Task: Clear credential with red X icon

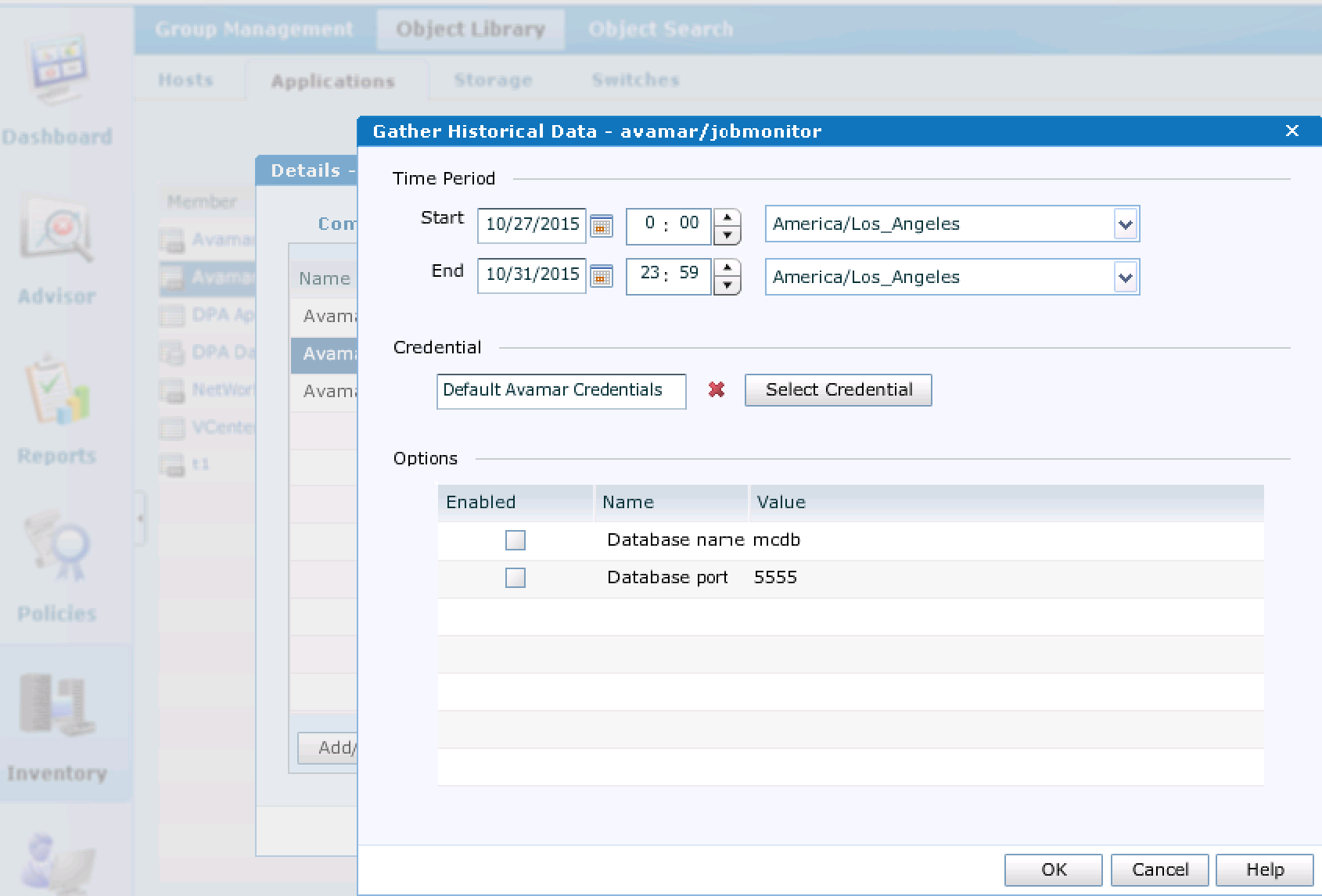Action: 716,389
